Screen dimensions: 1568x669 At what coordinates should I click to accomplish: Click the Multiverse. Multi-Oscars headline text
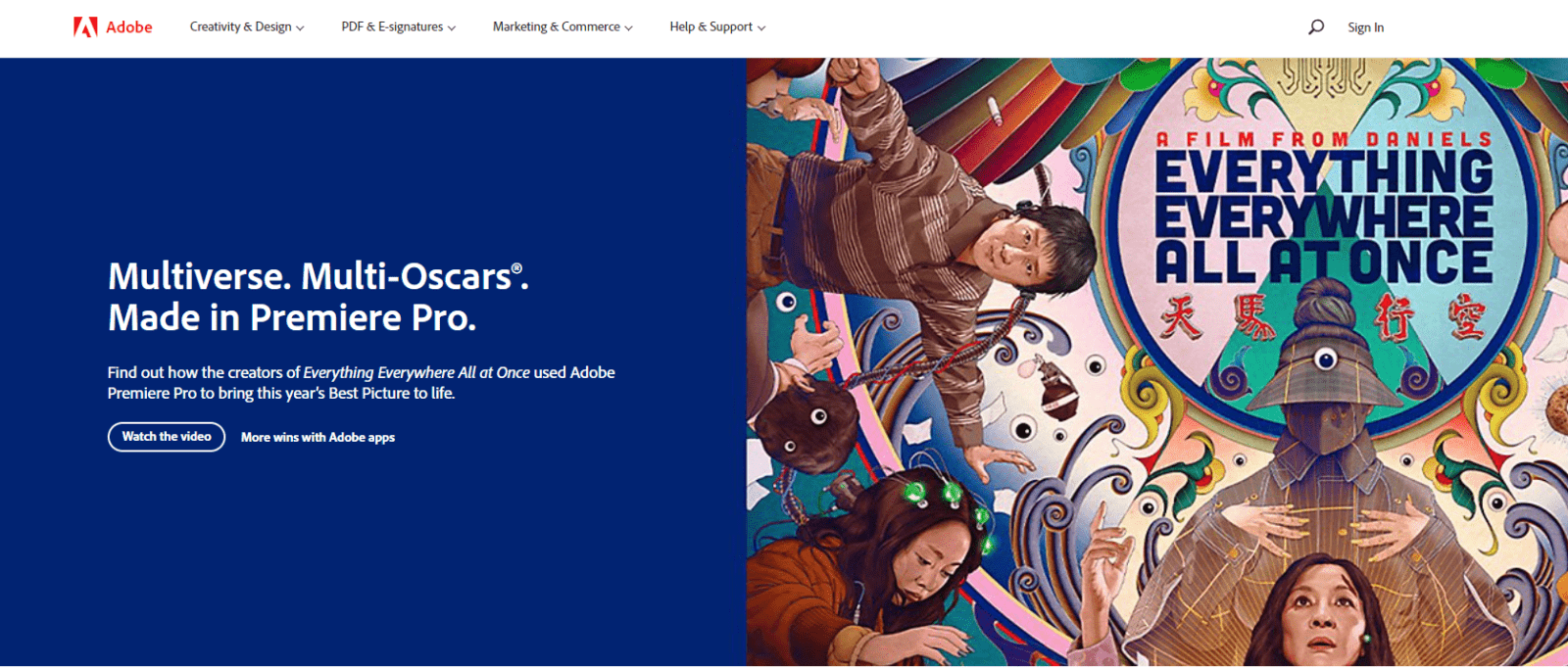tap(318, 297)
